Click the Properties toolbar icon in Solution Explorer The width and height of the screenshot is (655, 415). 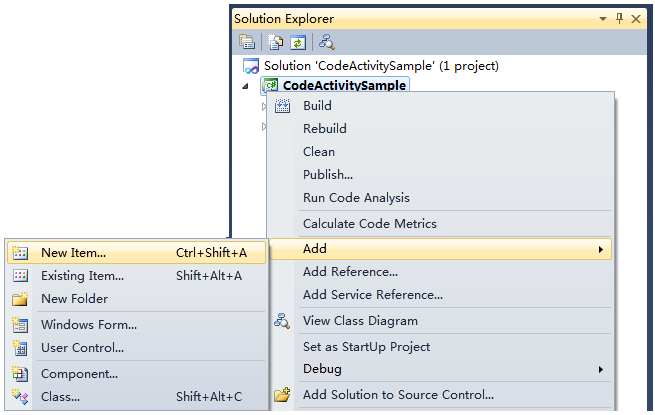tap(247, 42)
